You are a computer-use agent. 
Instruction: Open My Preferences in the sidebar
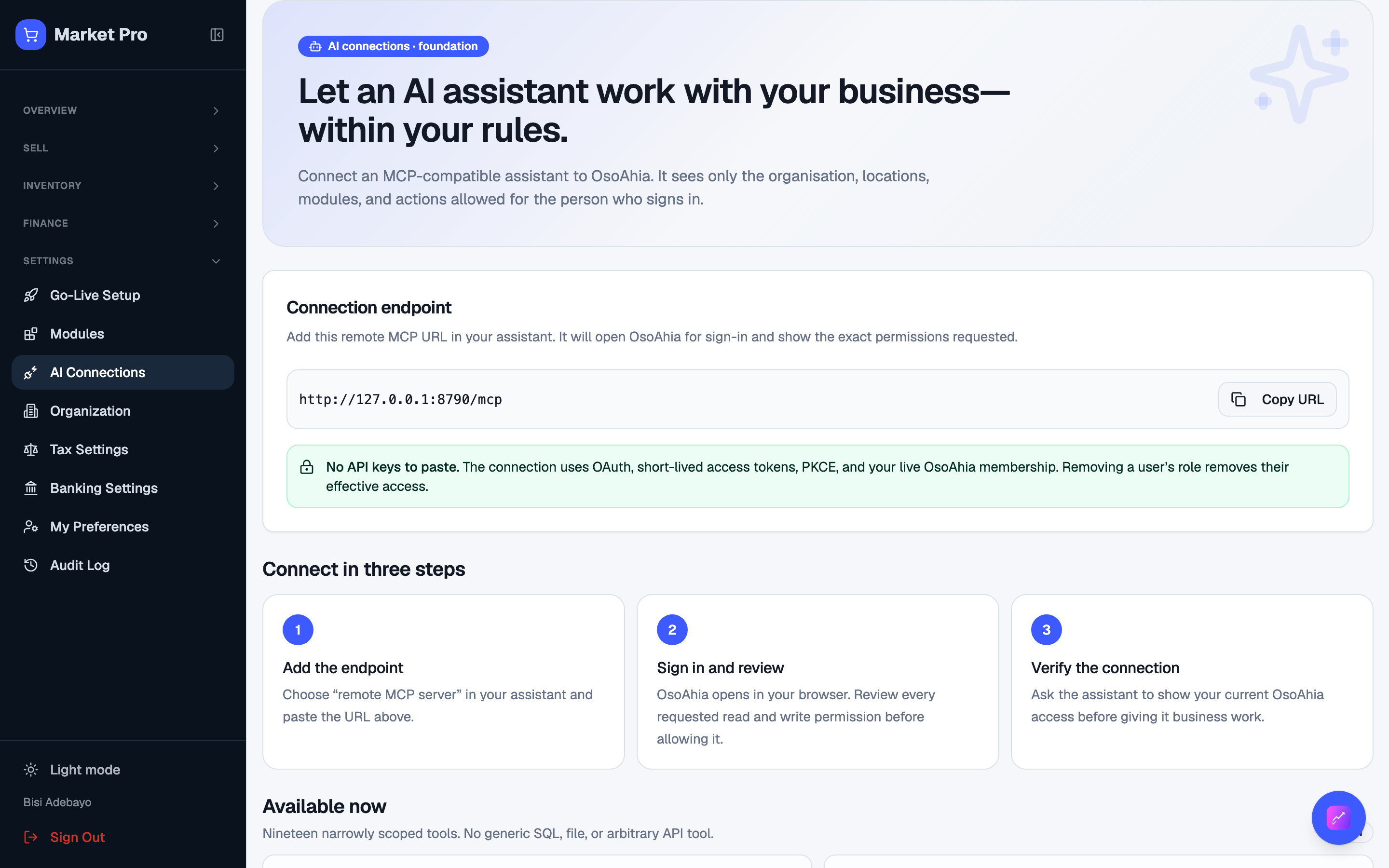pos(123,527)
